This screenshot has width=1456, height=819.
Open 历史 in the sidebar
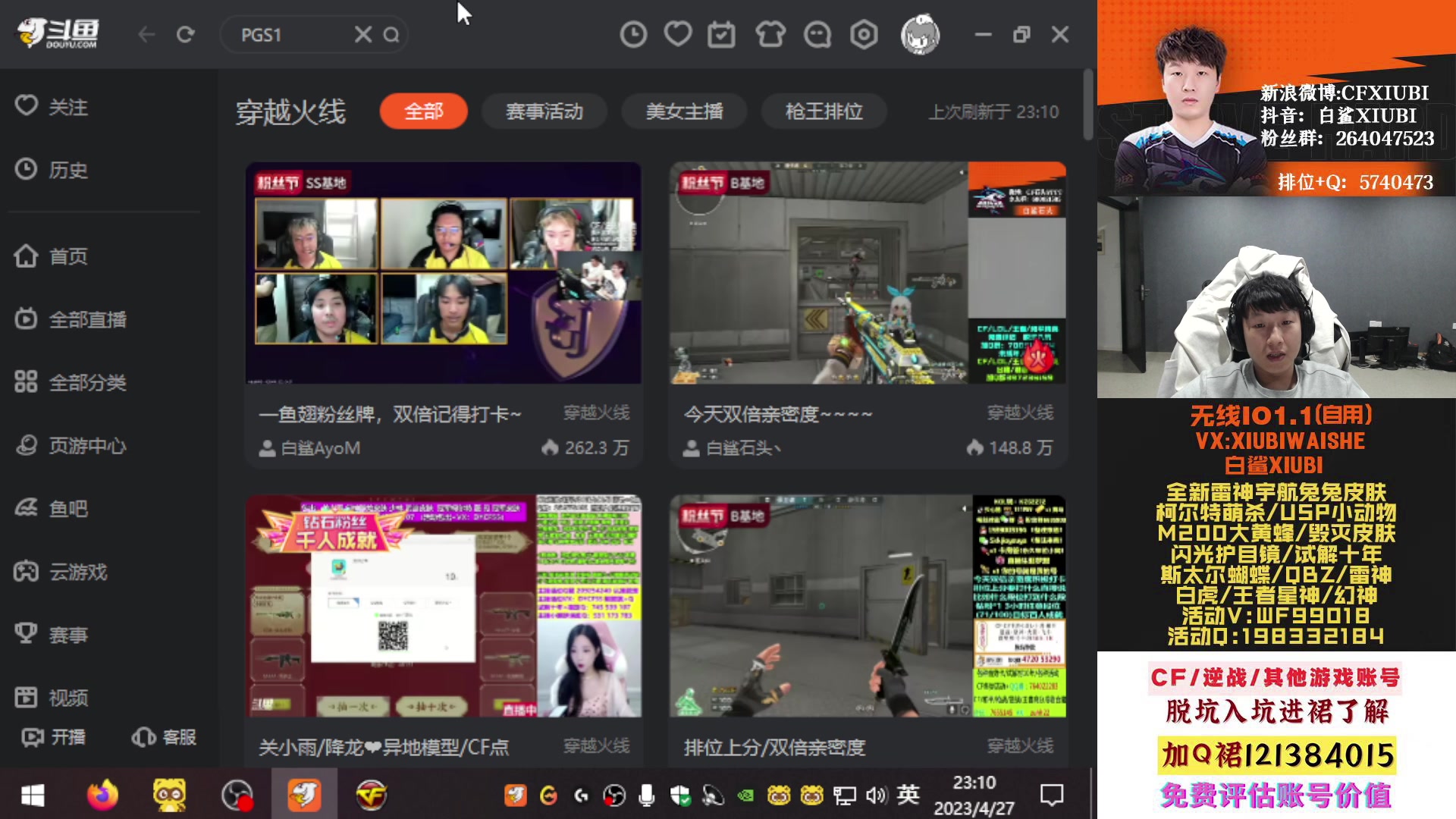point(52,170)
